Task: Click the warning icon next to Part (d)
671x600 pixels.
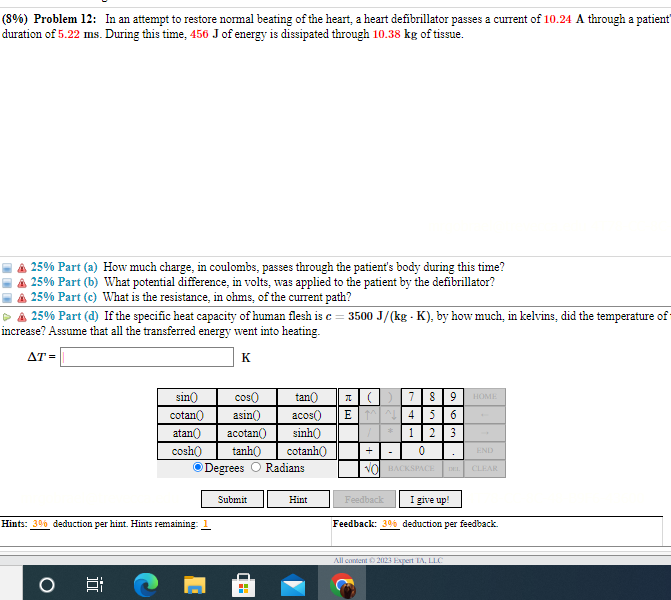Action: (22, 317)
